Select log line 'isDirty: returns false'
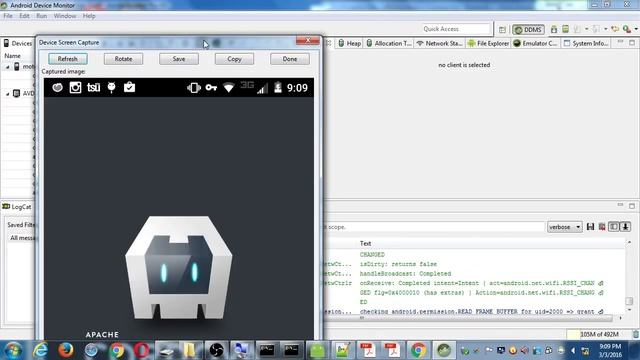This screenshot has width=640, height=360. pyautogui.click(x=398, y=264)
